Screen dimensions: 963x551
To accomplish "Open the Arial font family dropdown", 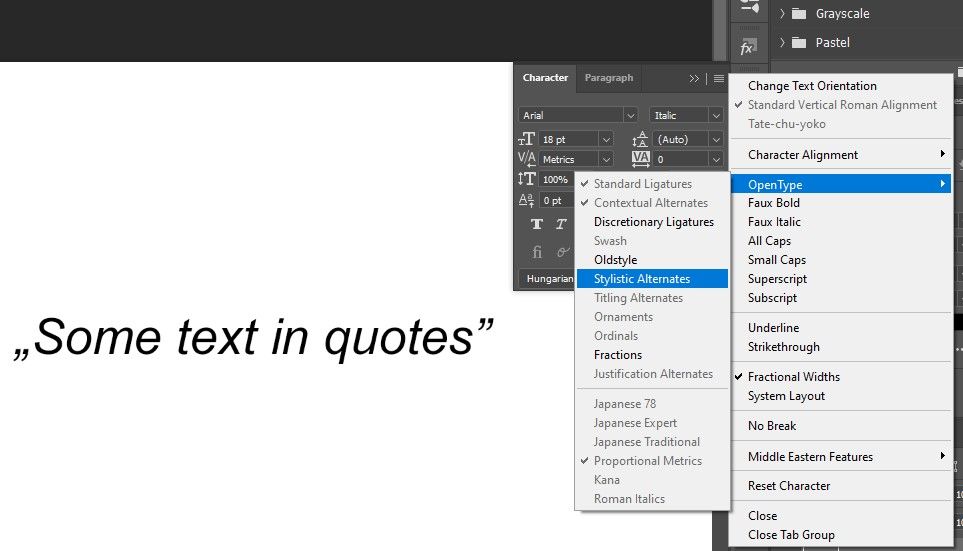I will click(x=578, y=115).
